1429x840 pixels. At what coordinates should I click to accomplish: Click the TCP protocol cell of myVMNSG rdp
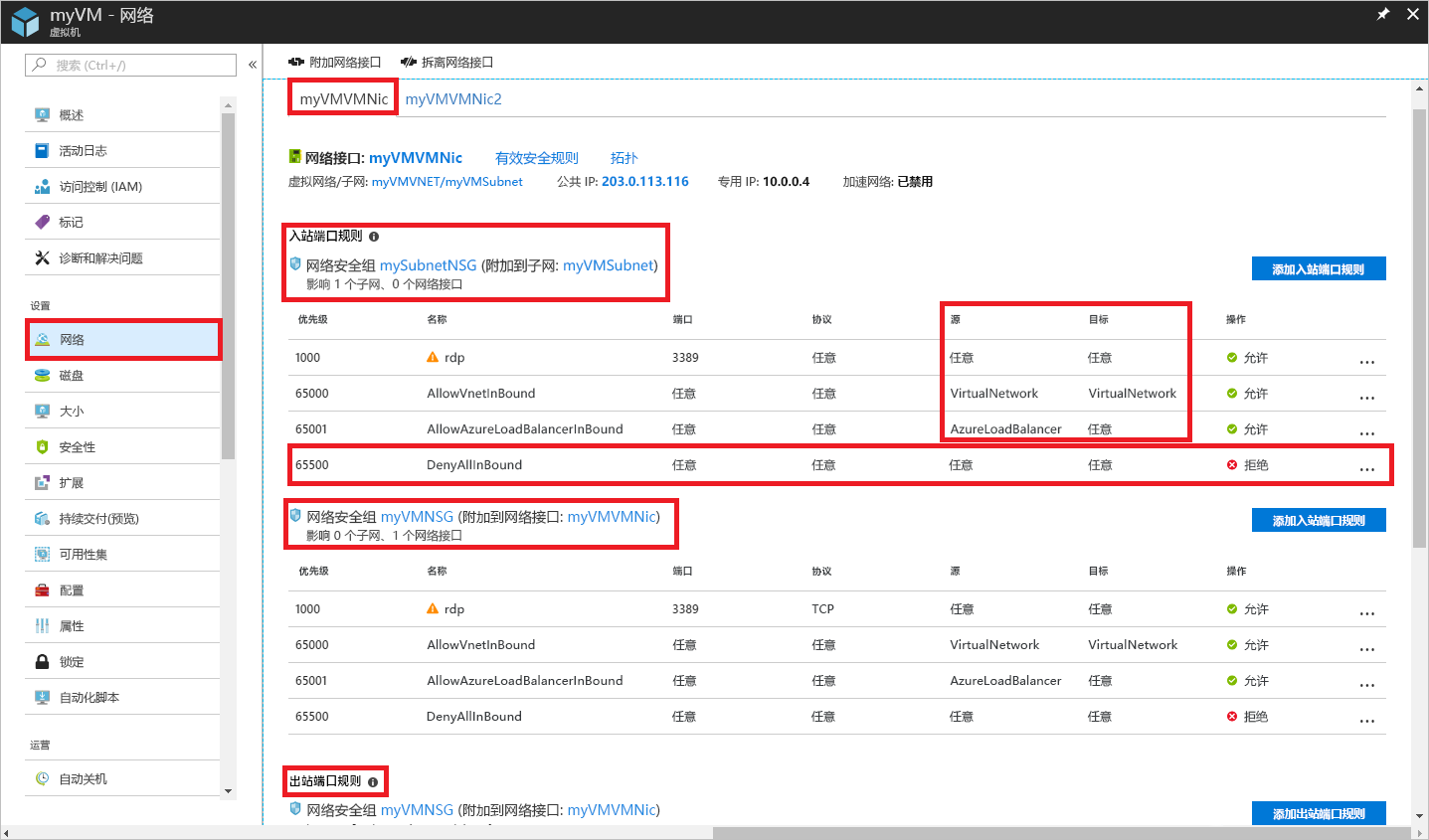tap(822, 609)
